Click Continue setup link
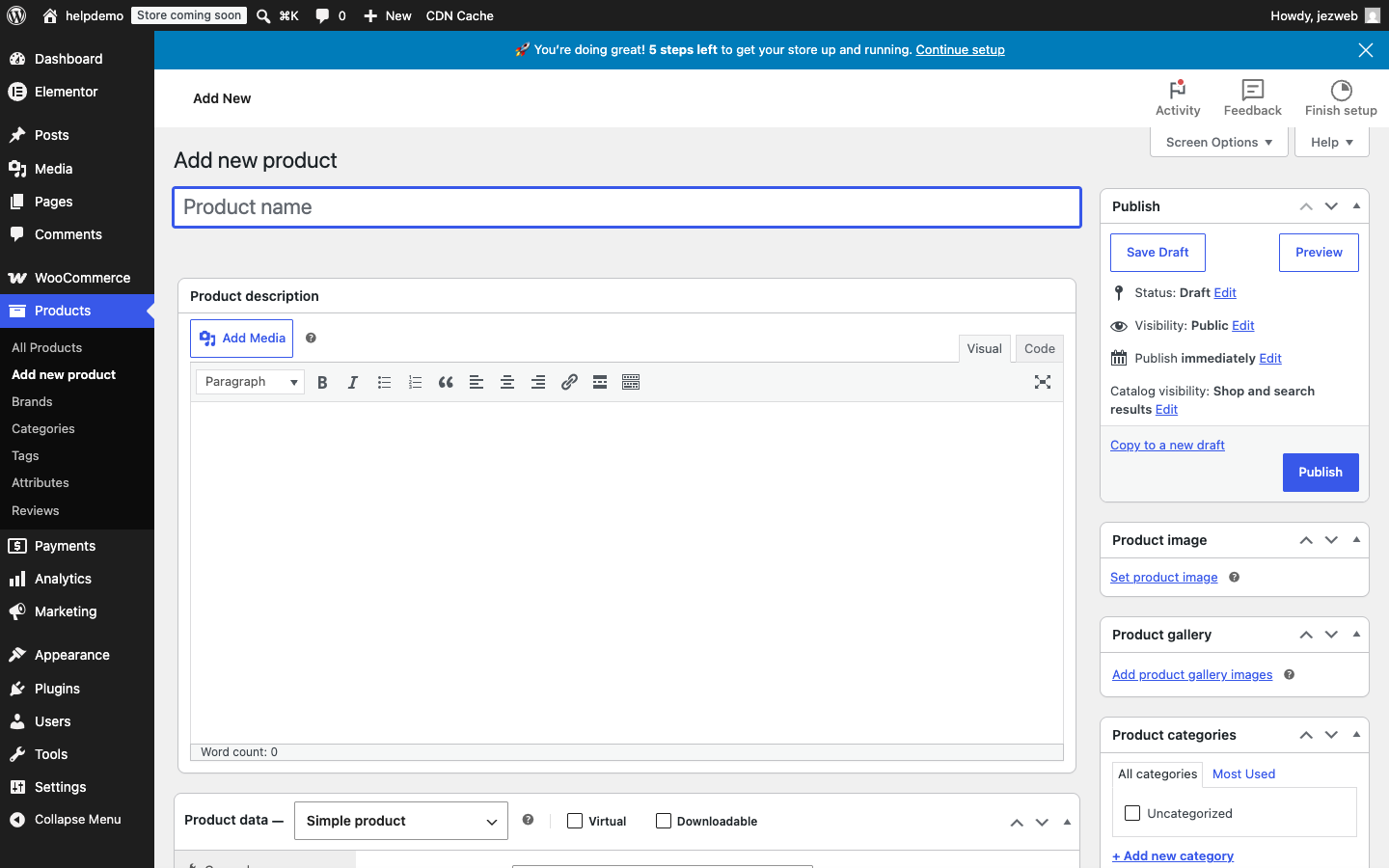This screenshot has height=868, width=1389. (x=960, y=50)
